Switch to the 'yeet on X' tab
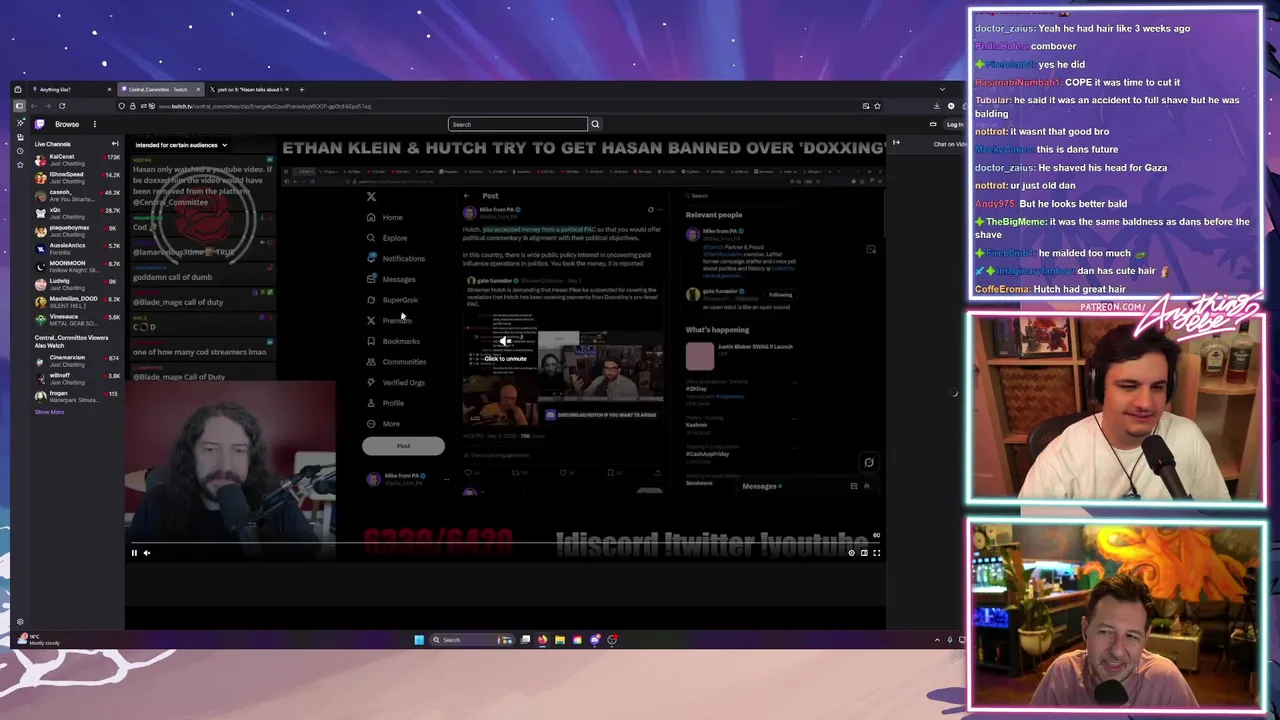 247,90
